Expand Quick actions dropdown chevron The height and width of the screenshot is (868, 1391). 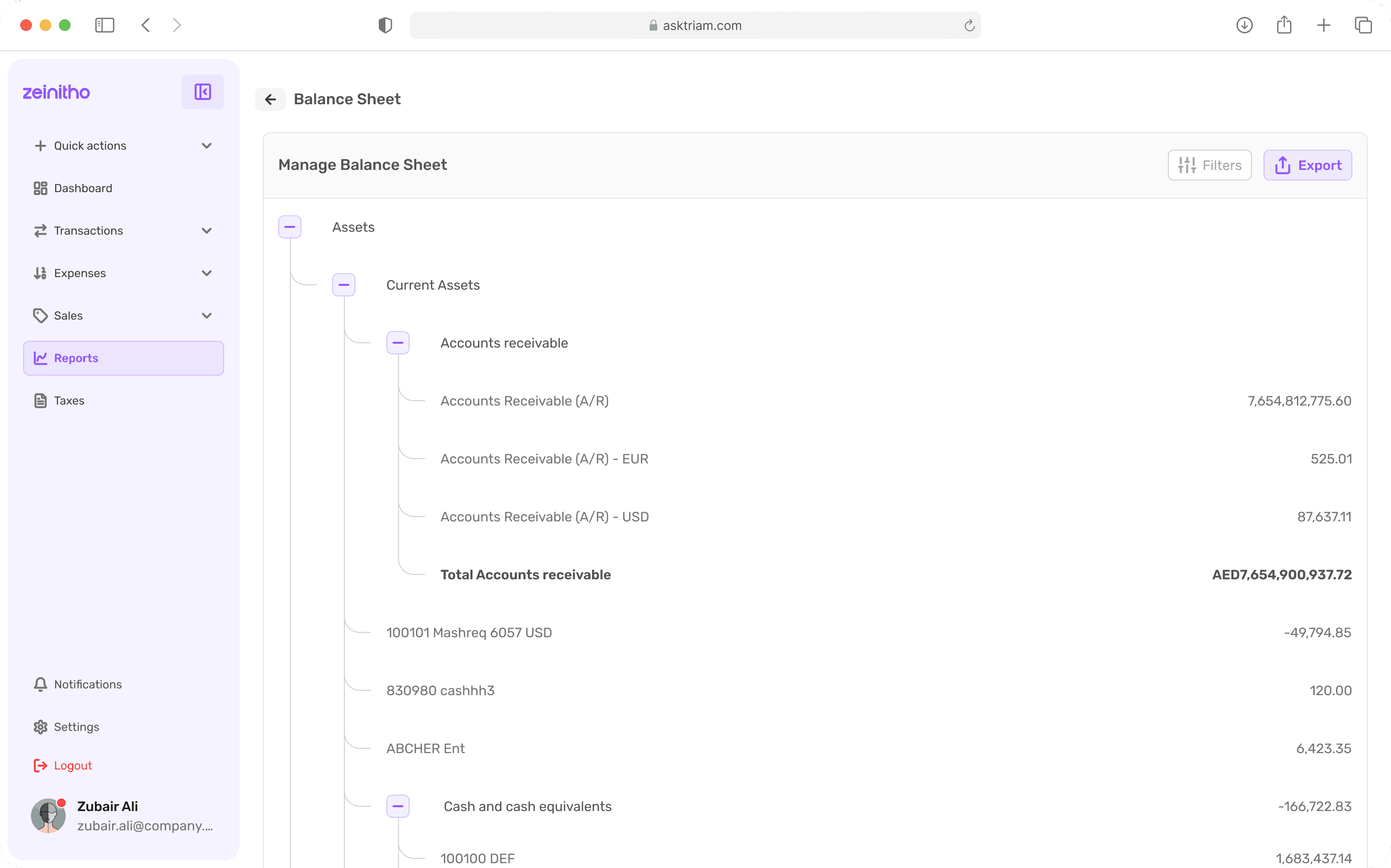click(207, 146)
